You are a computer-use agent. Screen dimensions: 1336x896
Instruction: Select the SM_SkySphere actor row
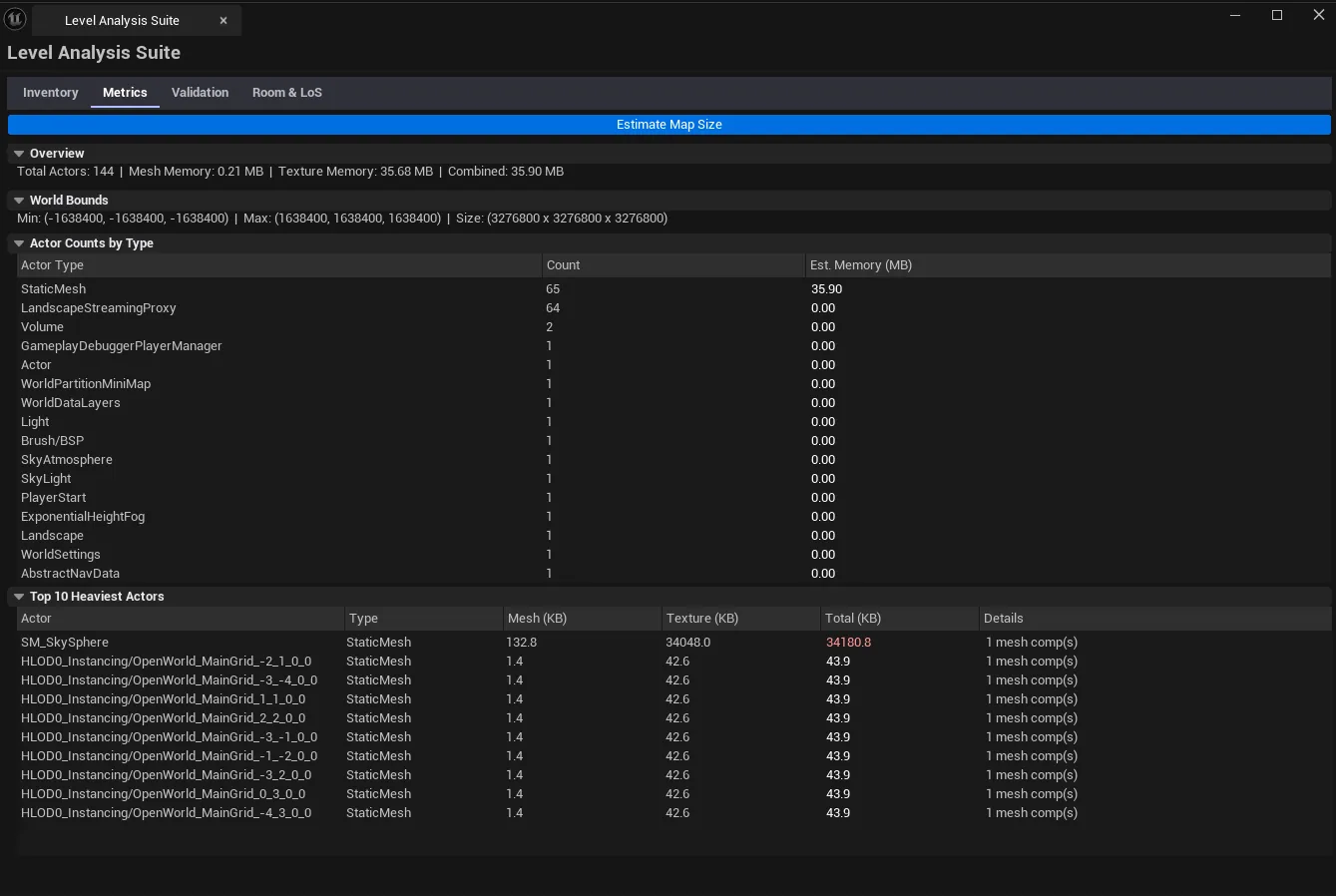673,643
